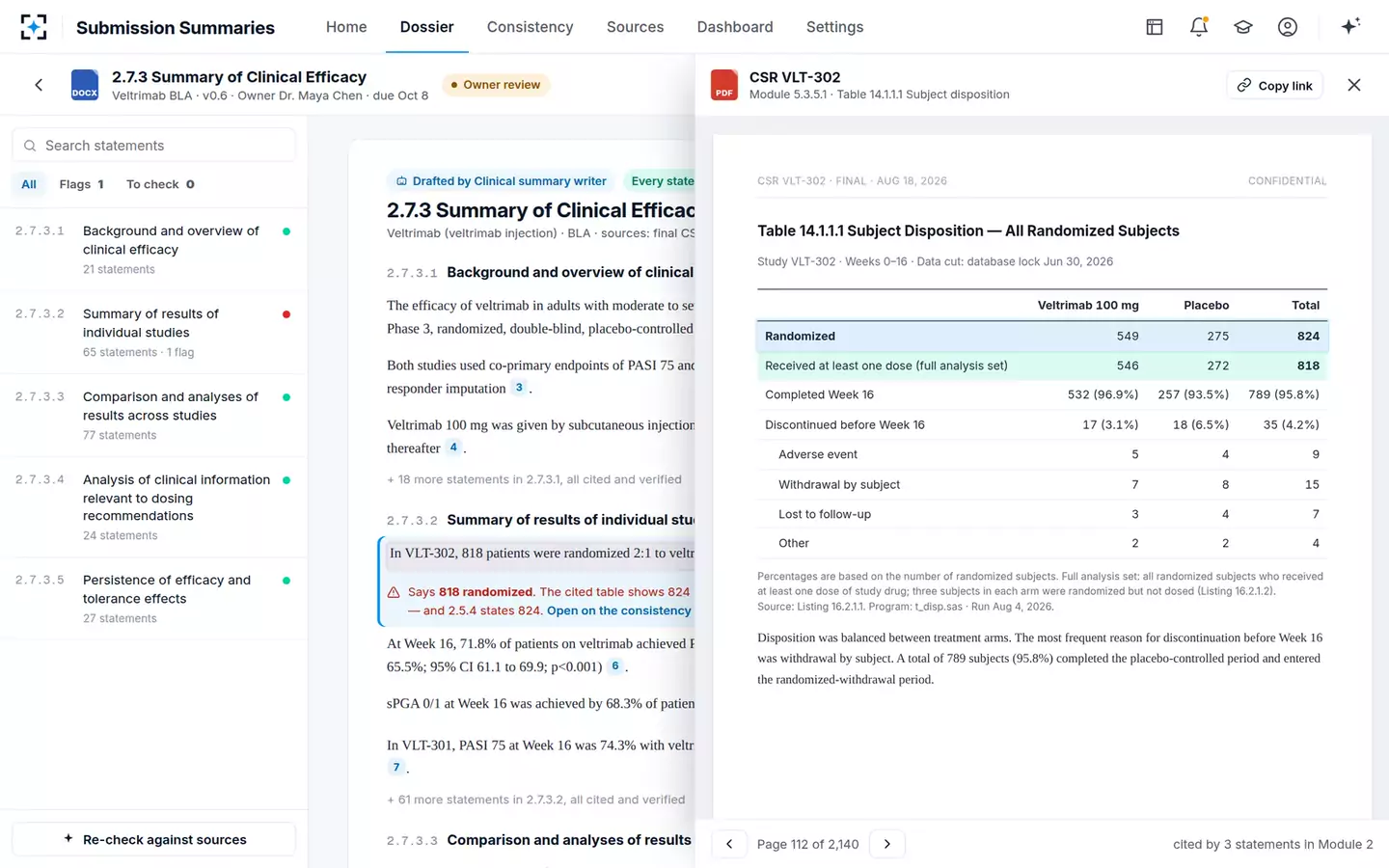
Task: Go to previous PDF page
Action: (729, 844)
